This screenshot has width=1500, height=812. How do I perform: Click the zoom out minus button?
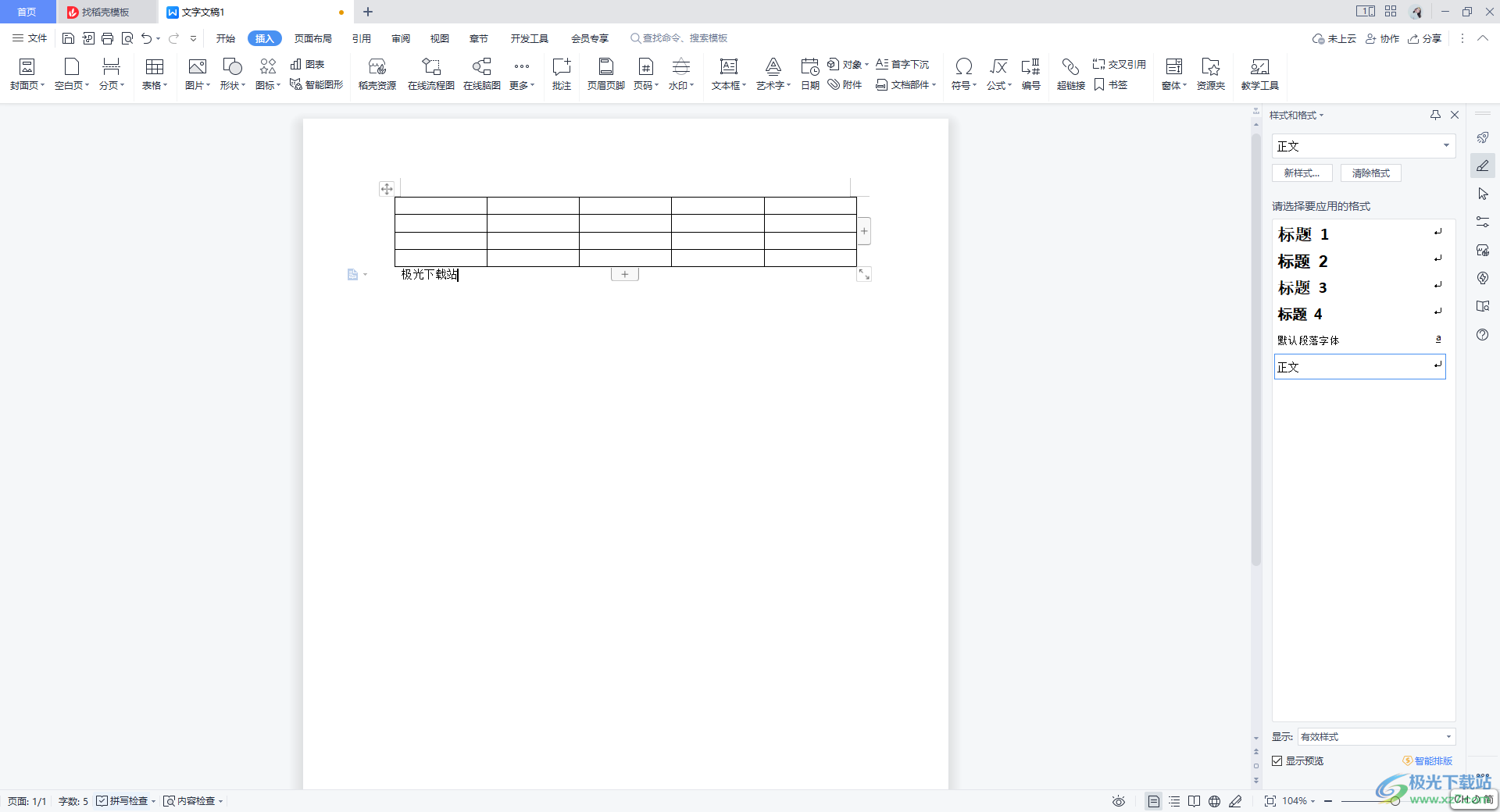coord(1328,801)
